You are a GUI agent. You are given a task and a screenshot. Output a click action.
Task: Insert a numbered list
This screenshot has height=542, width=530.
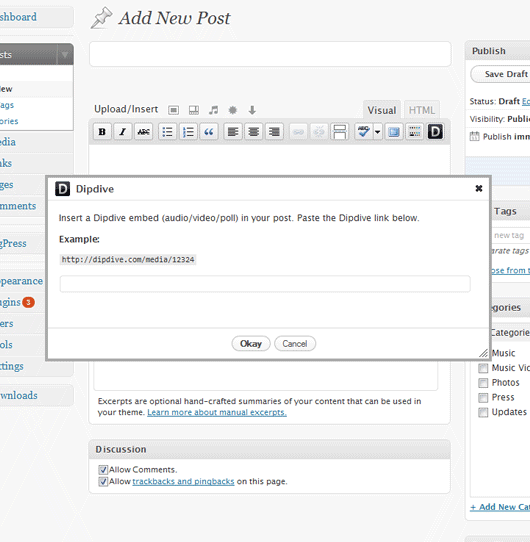[188, 132]
